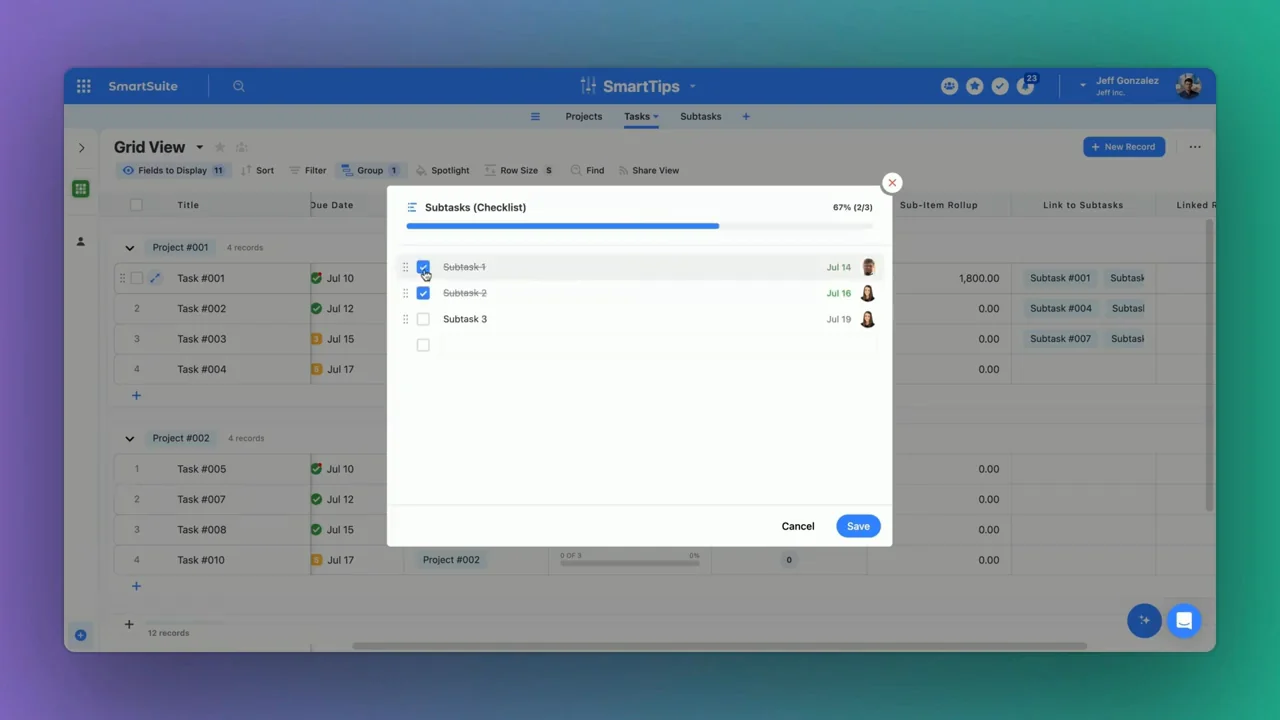The image size is (1280, 720).
Task: Open more options ellipsis beside New Record
Action: pos(1195,147)
